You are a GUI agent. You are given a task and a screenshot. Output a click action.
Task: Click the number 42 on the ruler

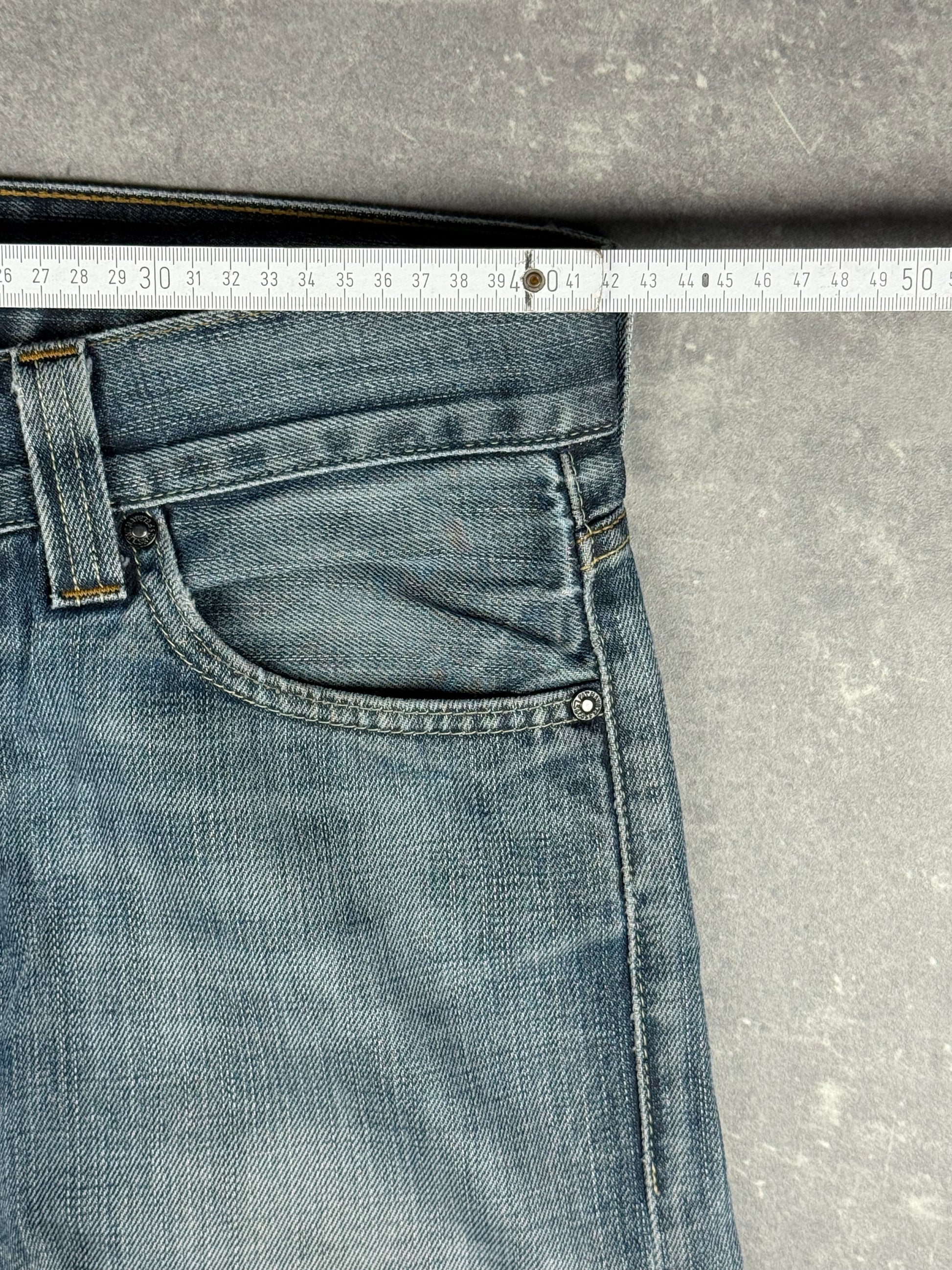[610, 281]
